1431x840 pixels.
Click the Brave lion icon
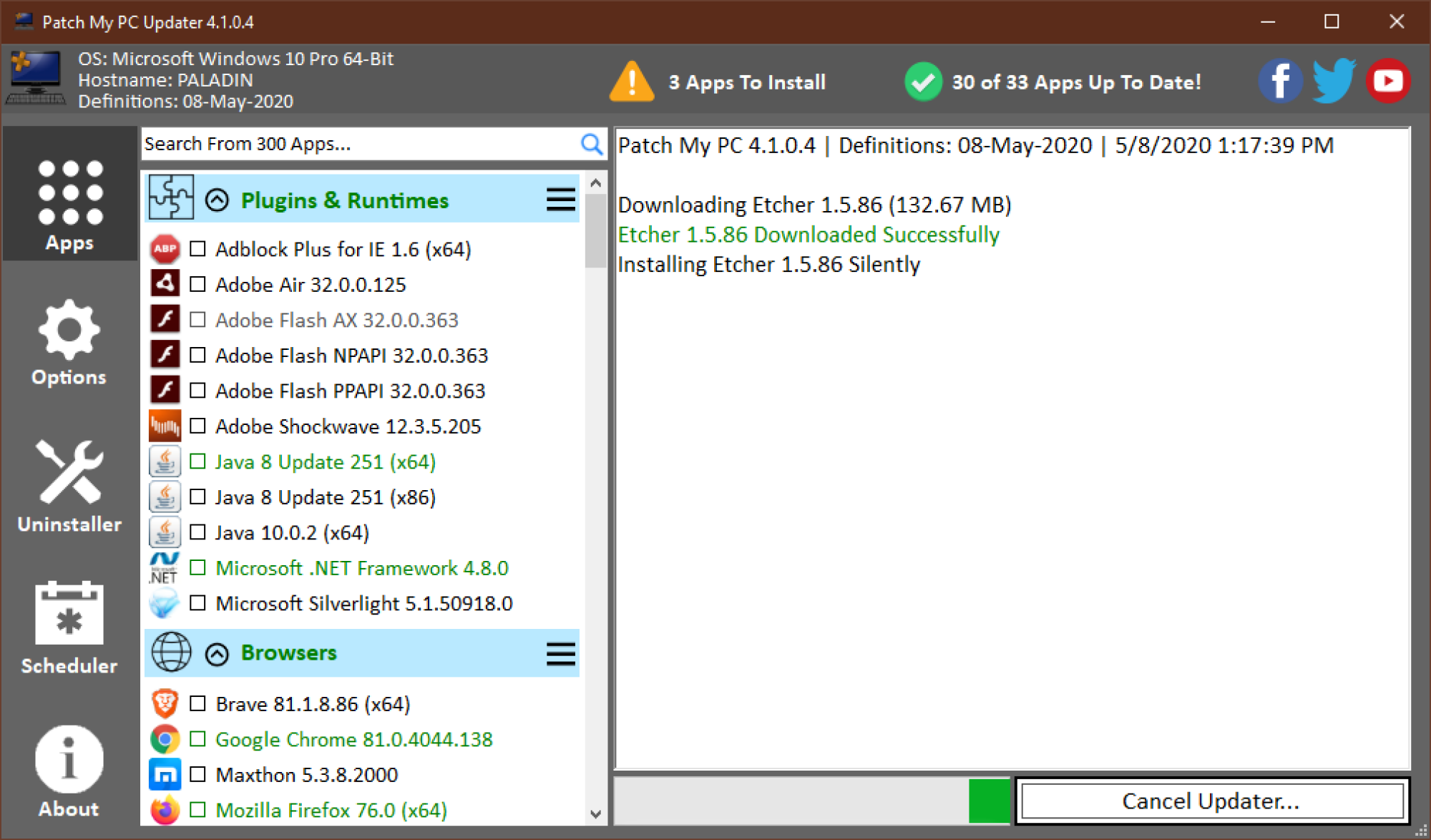point(165,704)
